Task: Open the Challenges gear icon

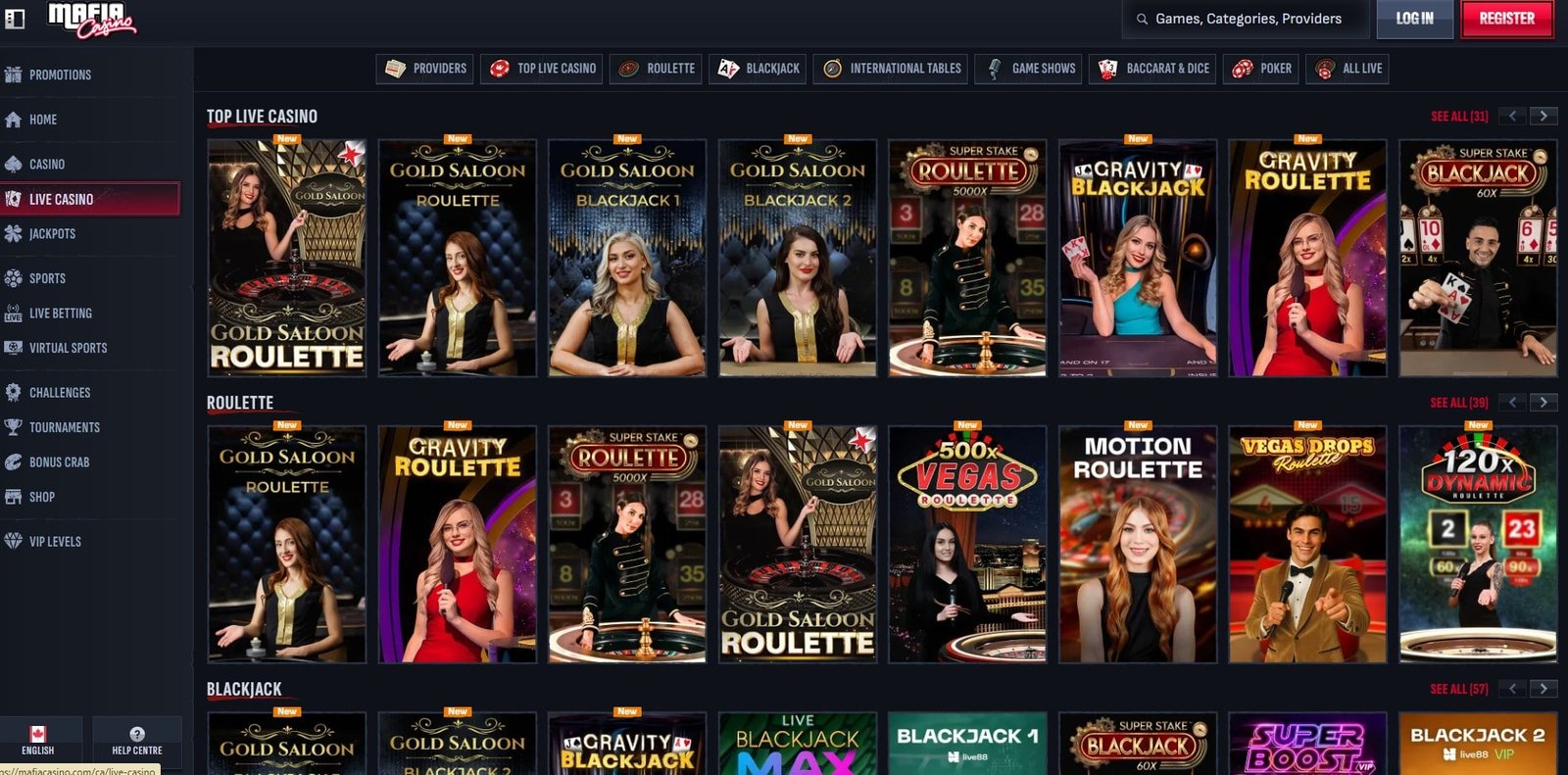Action: tap(13, 392)
